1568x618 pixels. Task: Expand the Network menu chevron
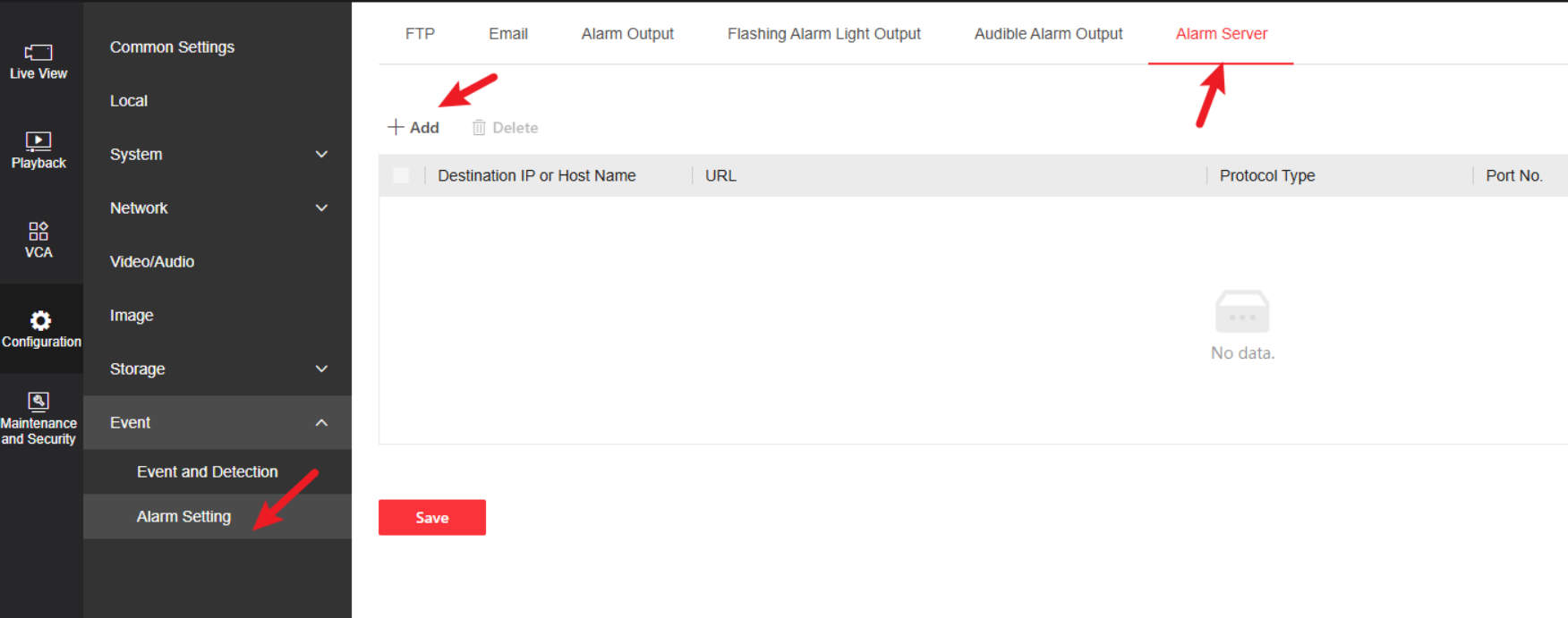pos(321,208)
